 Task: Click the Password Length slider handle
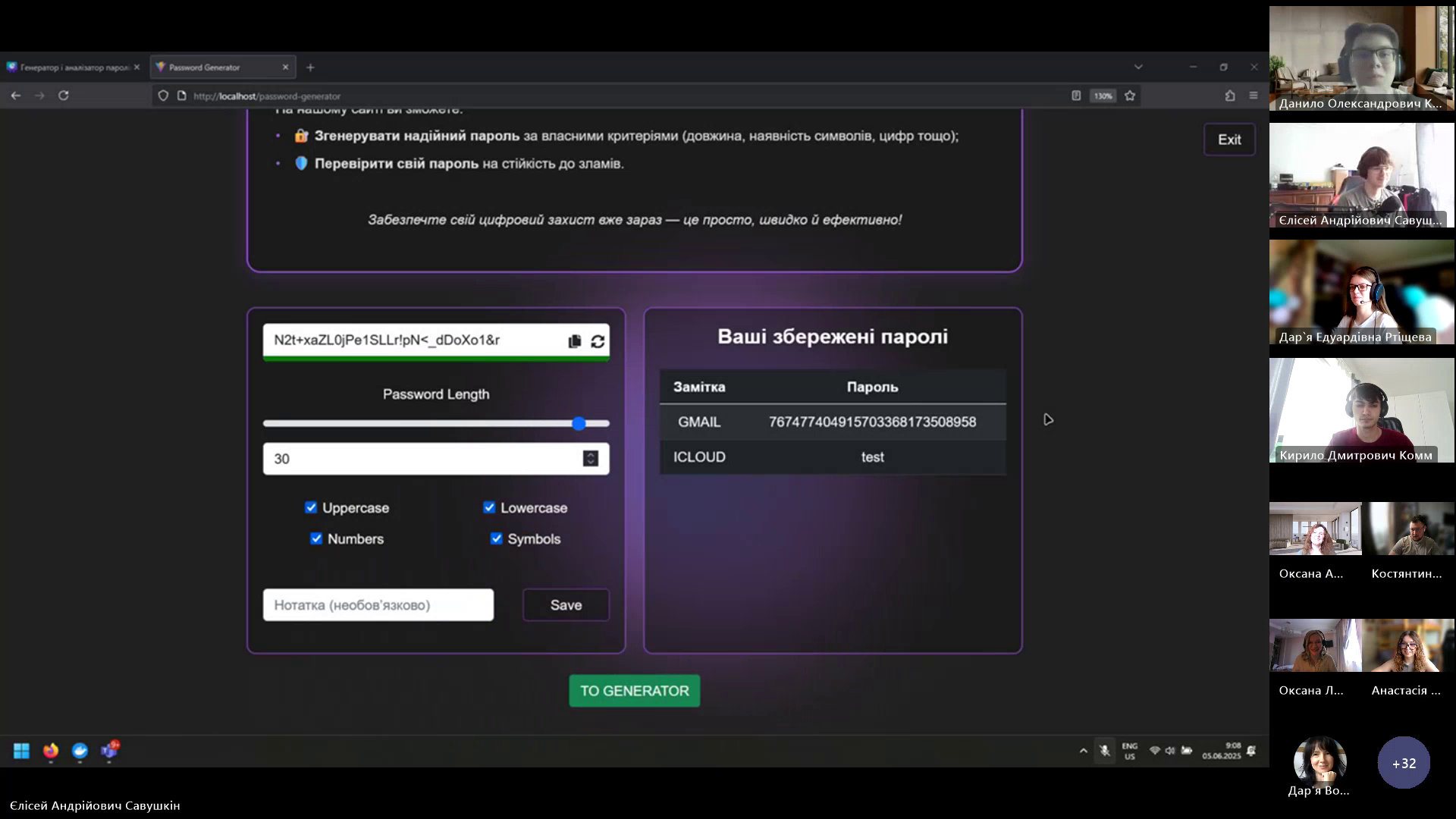click(x=579, y=423)
